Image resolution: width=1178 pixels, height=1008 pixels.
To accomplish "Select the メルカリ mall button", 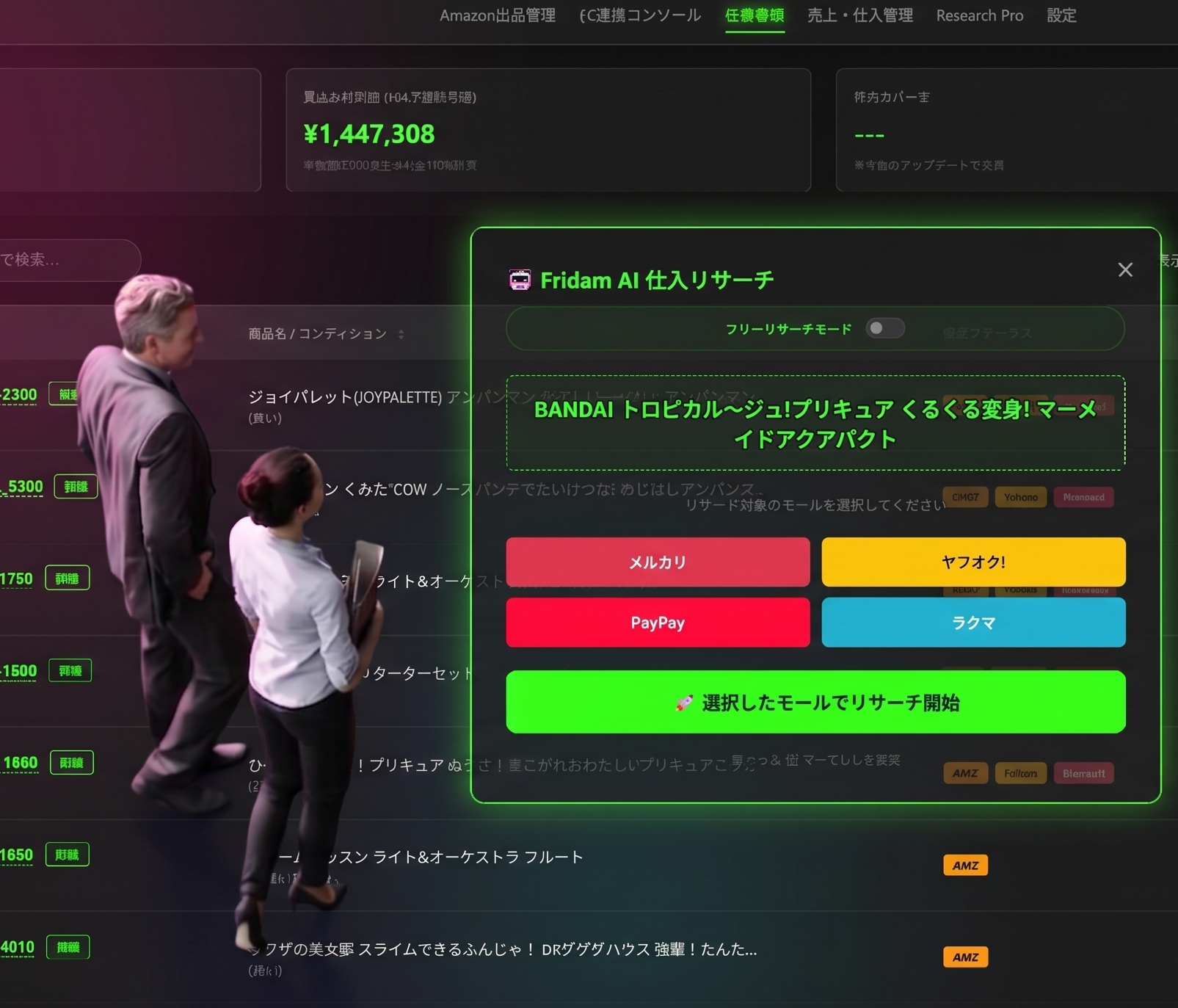I will click(x=658, y=562).
